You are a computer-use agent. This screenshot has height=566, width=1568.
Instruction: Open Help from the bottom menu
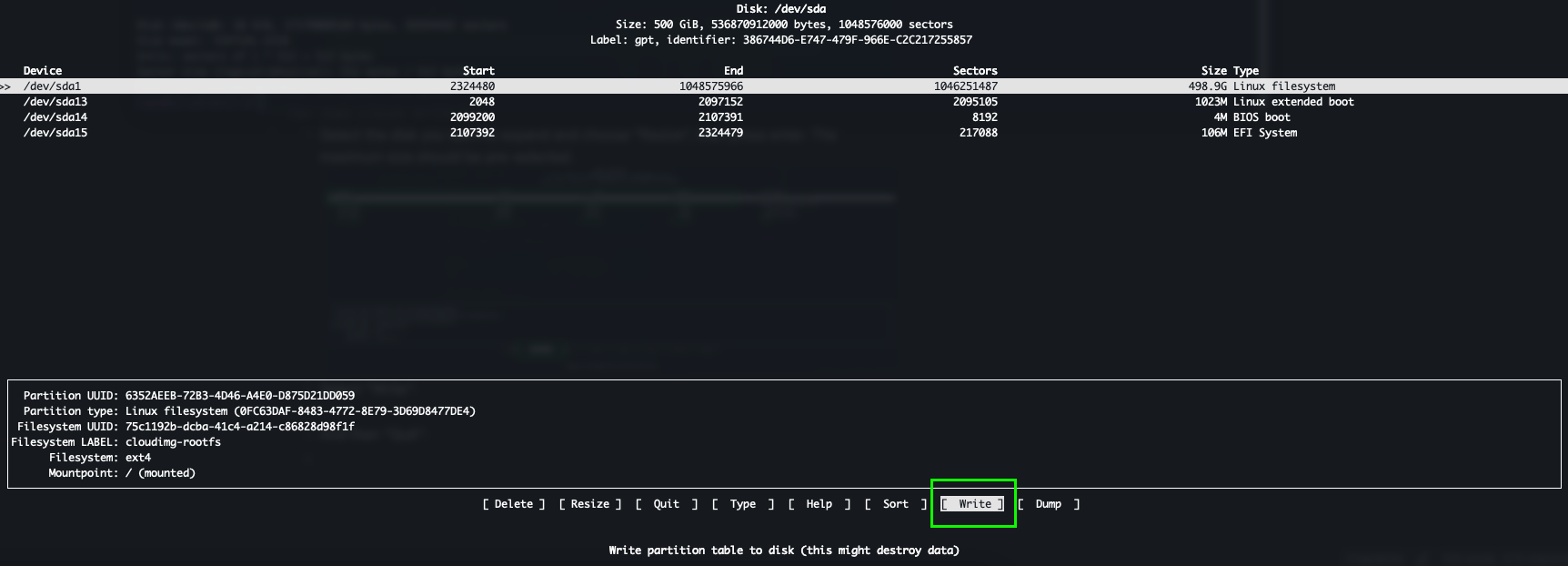point(819,504)
